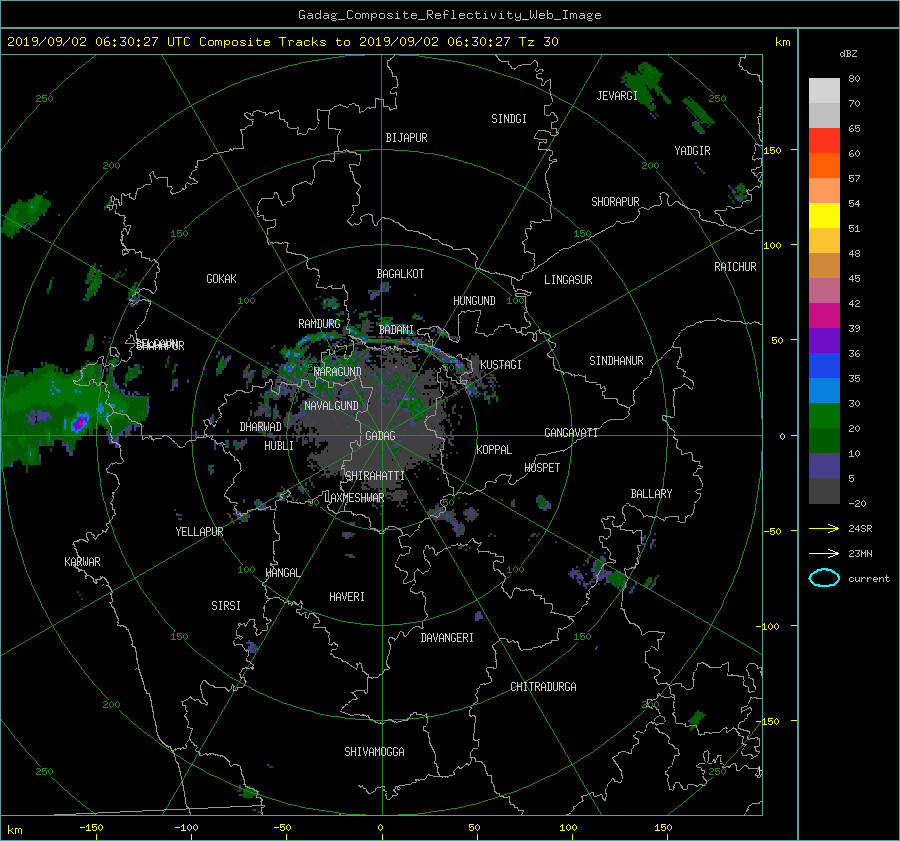Click the red 65 dBZ color swatch

824,141
